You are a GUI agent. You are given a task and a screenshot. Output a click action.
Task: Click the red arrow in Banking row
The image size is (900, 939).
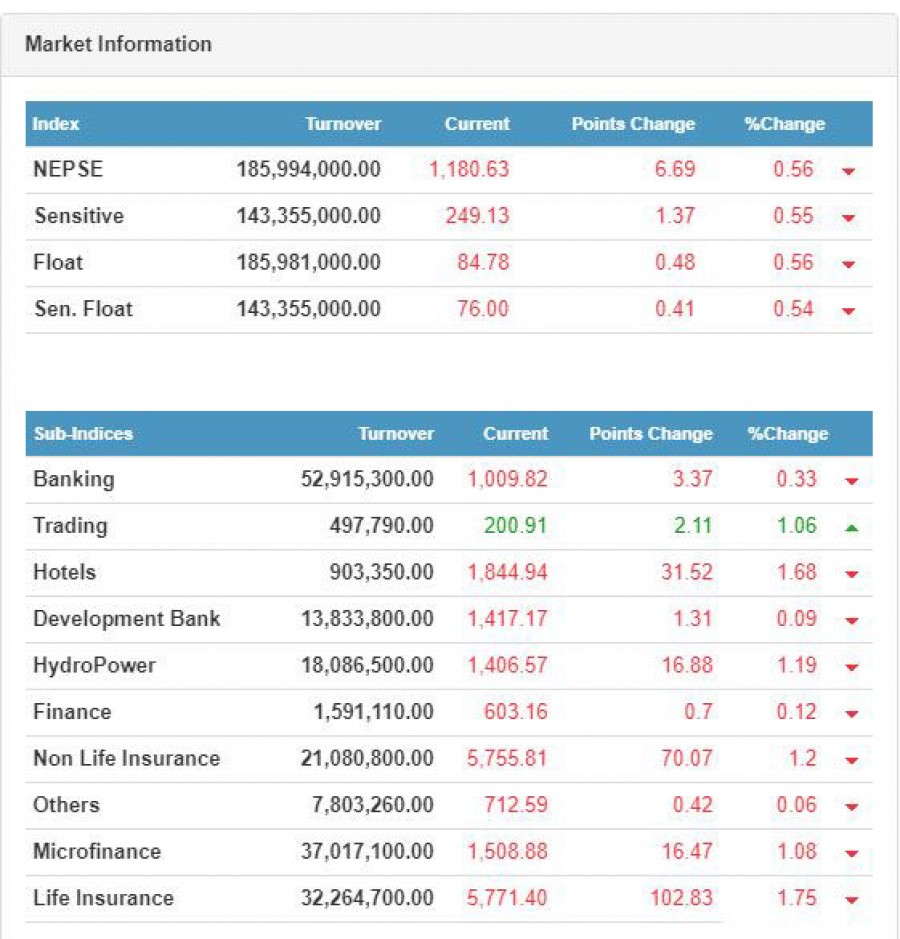pos(851,481)
